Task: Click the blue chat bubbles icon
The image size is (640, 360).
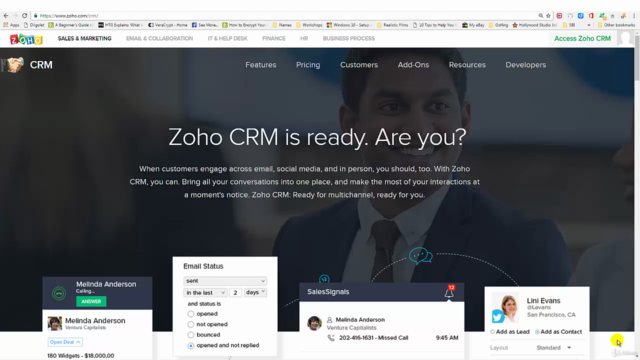Action: tap(420, 256)
